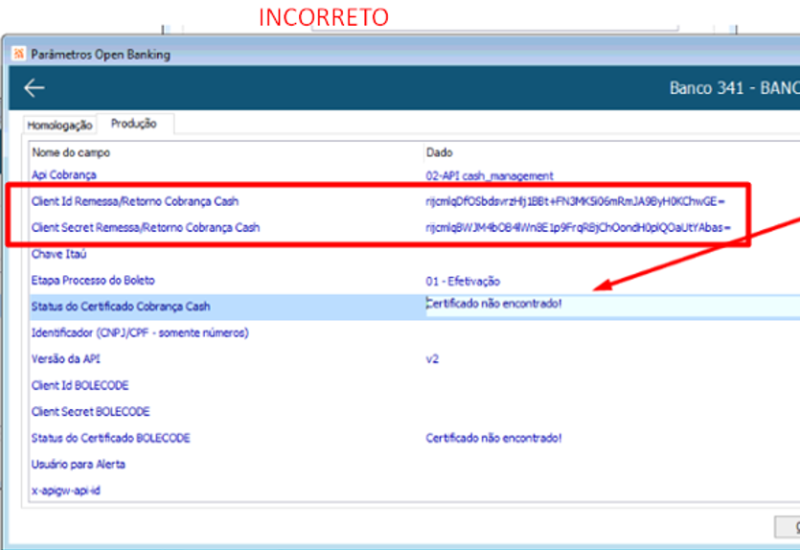Click the Parâmetros Open Banking window icon
The width and height of the screenshot is (800, 550).
pos(19,54)
